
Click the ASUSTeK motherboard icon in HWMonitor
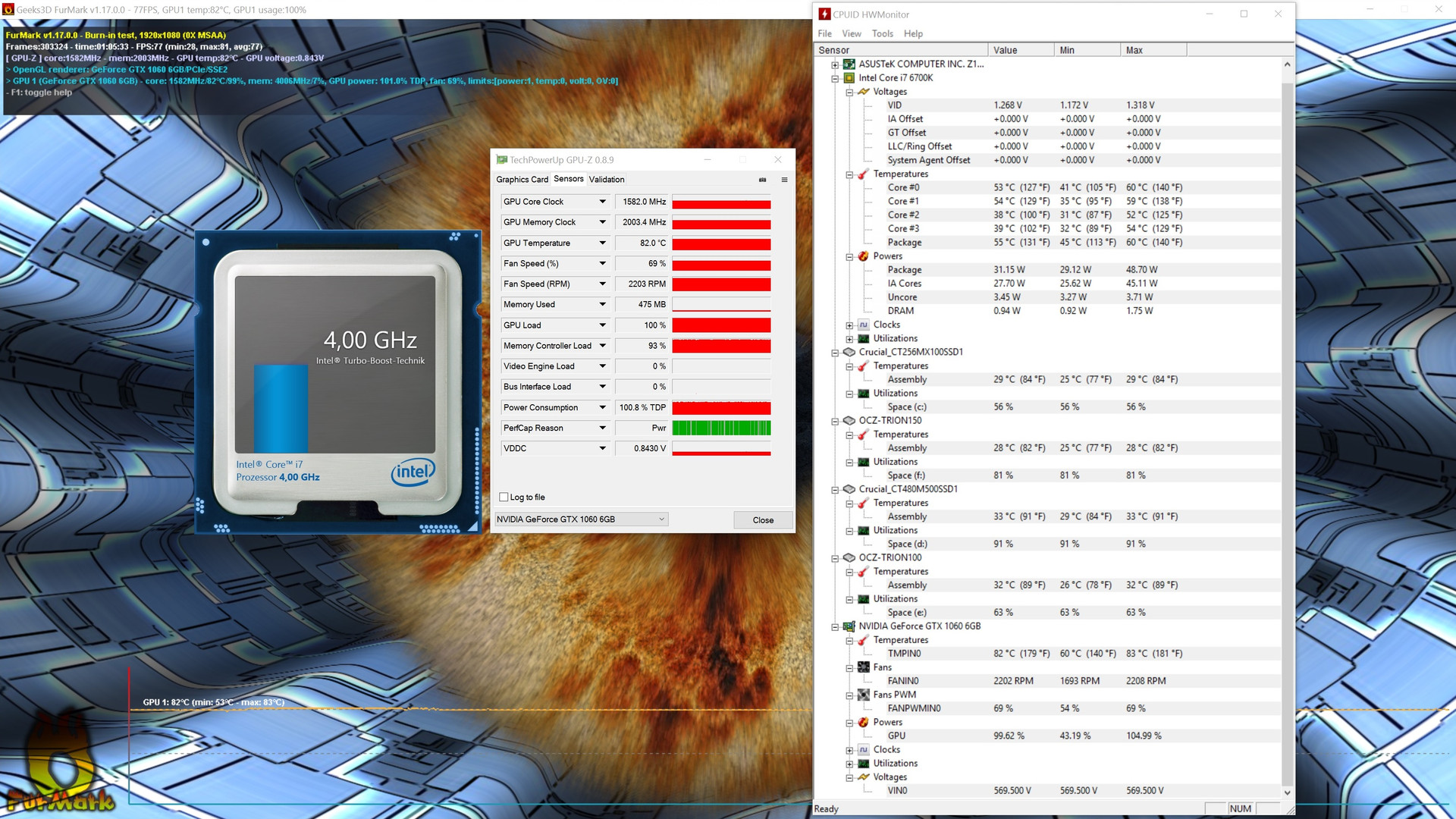[x=849, y=64]
